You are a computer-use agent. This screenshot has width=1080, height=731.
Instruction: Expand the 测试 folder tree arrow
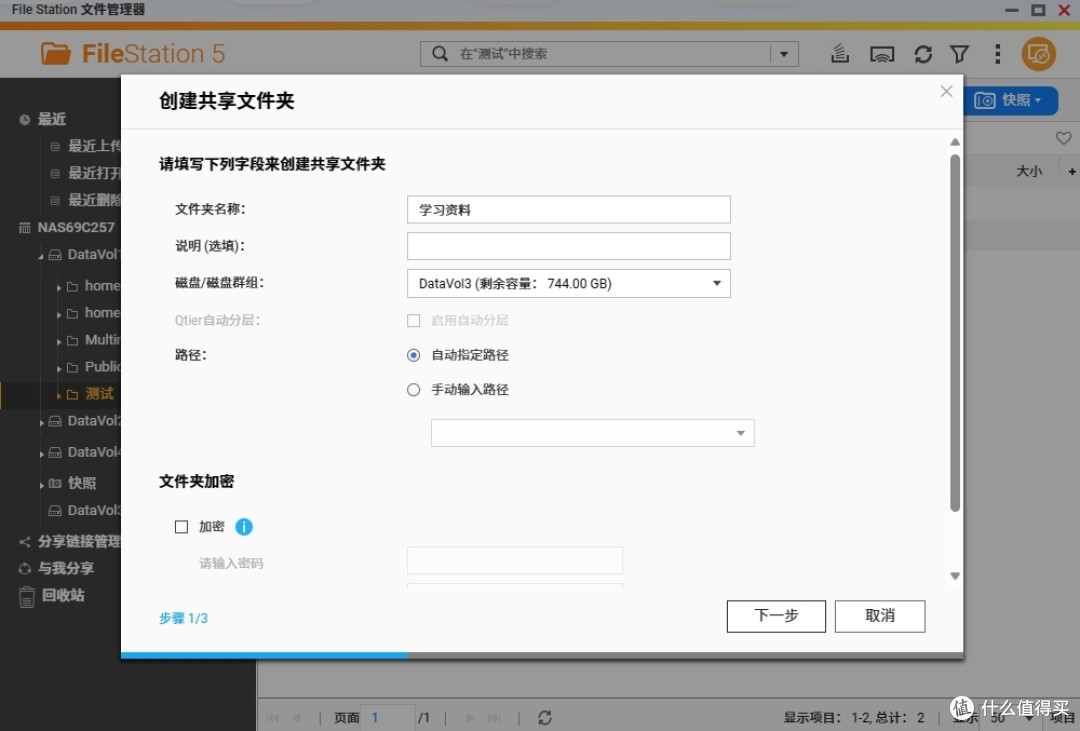pyautogui.click(x=59, y=395)
